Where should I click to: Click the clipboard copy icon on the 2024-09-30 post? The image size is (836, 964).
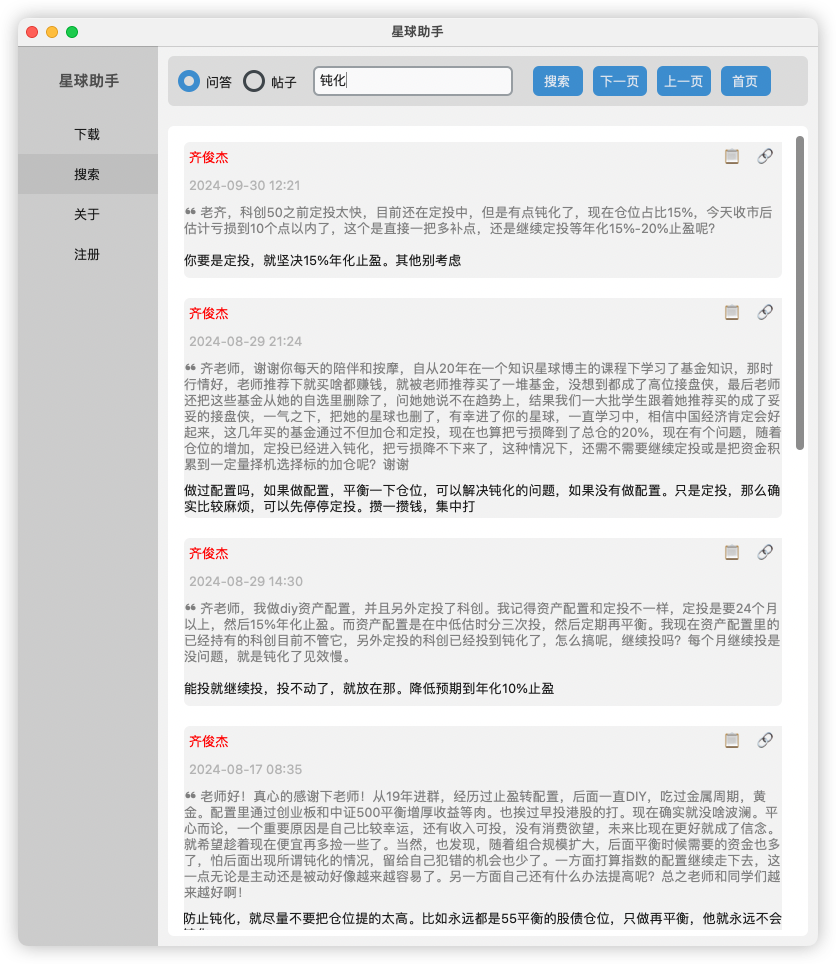coord(732,157)
